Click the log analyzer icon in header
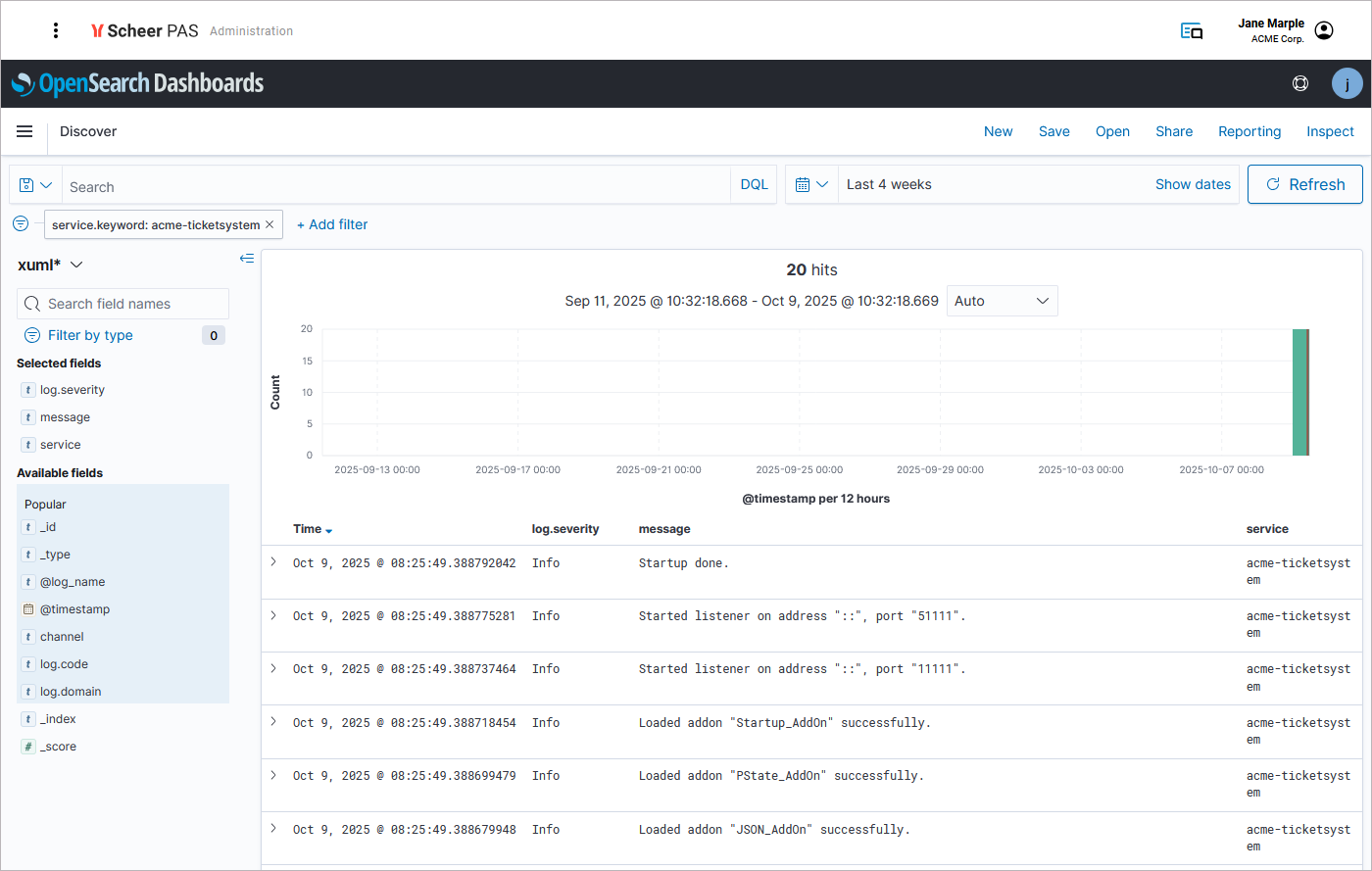The height and width of the screenshot is (871, 1372). [1192, 31]
